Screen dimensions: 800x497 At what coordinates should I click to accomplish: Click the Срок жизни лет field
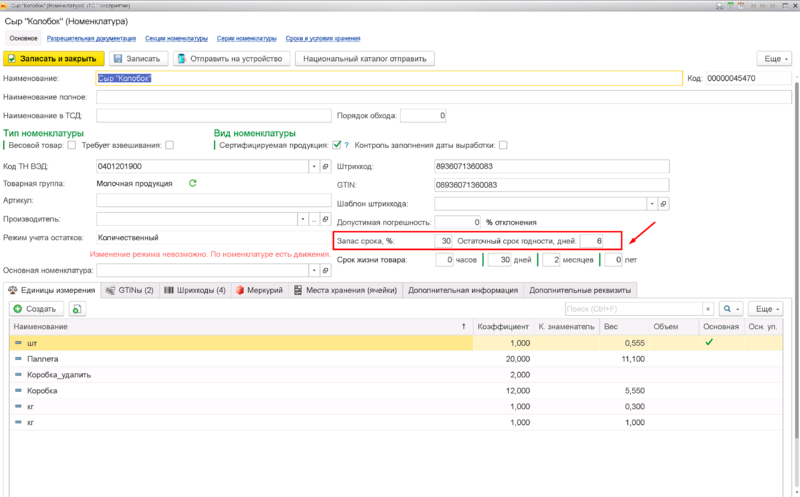613,260
